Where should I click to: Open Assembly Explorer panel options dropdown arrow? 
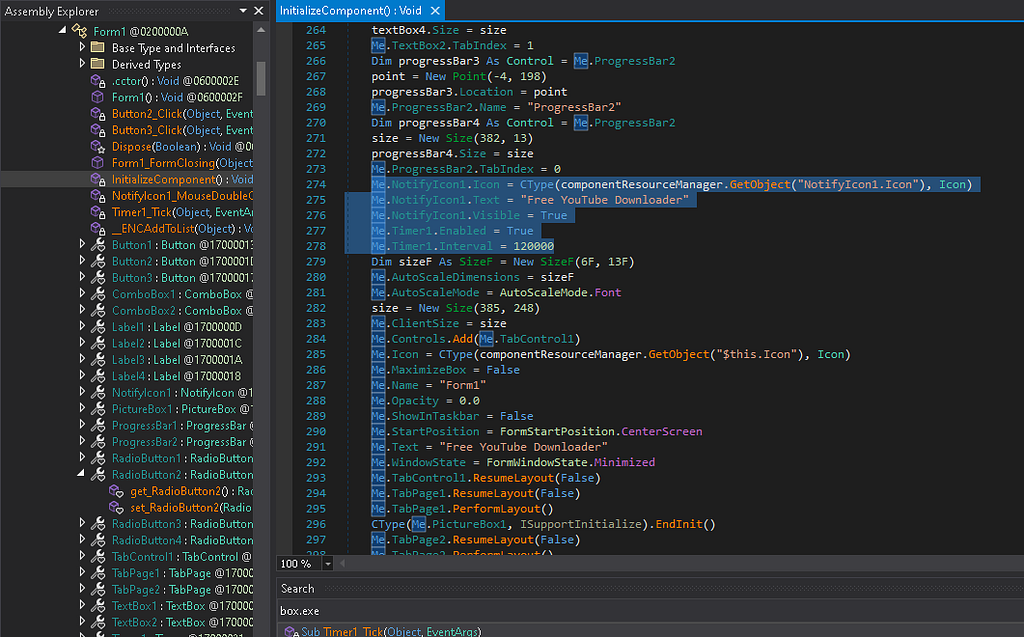[x=243, y=10]
